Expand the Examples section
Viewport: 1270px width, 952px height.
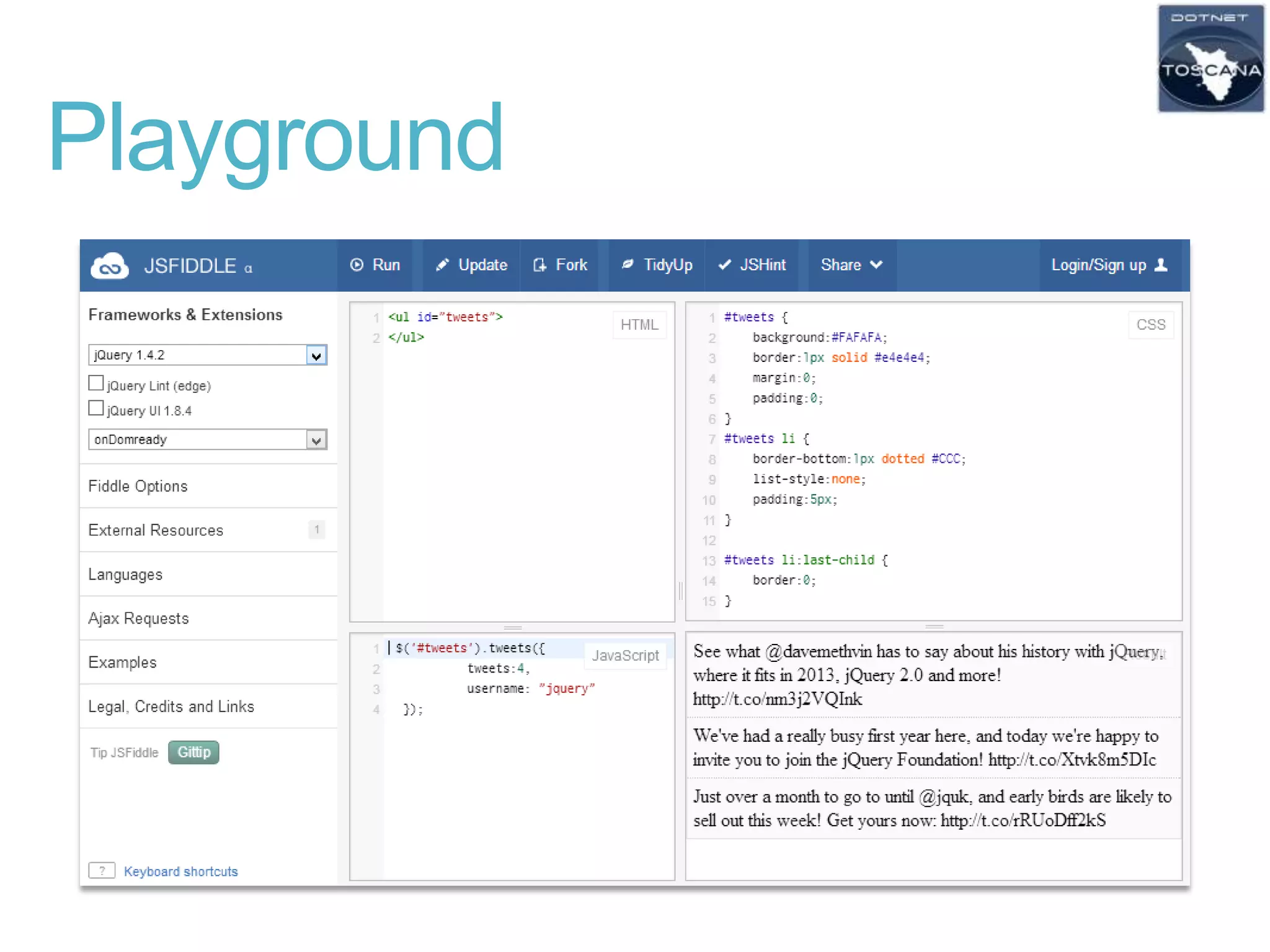point(208,663)
